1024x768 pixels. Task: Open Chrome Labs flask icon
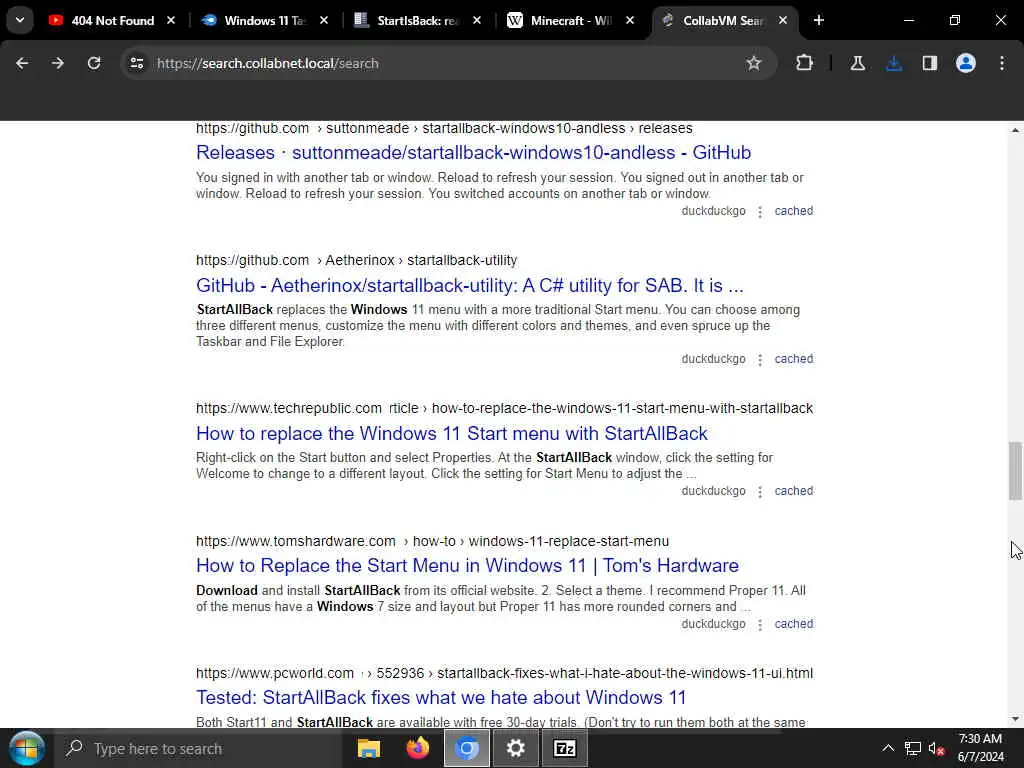(x=857, y=63)
